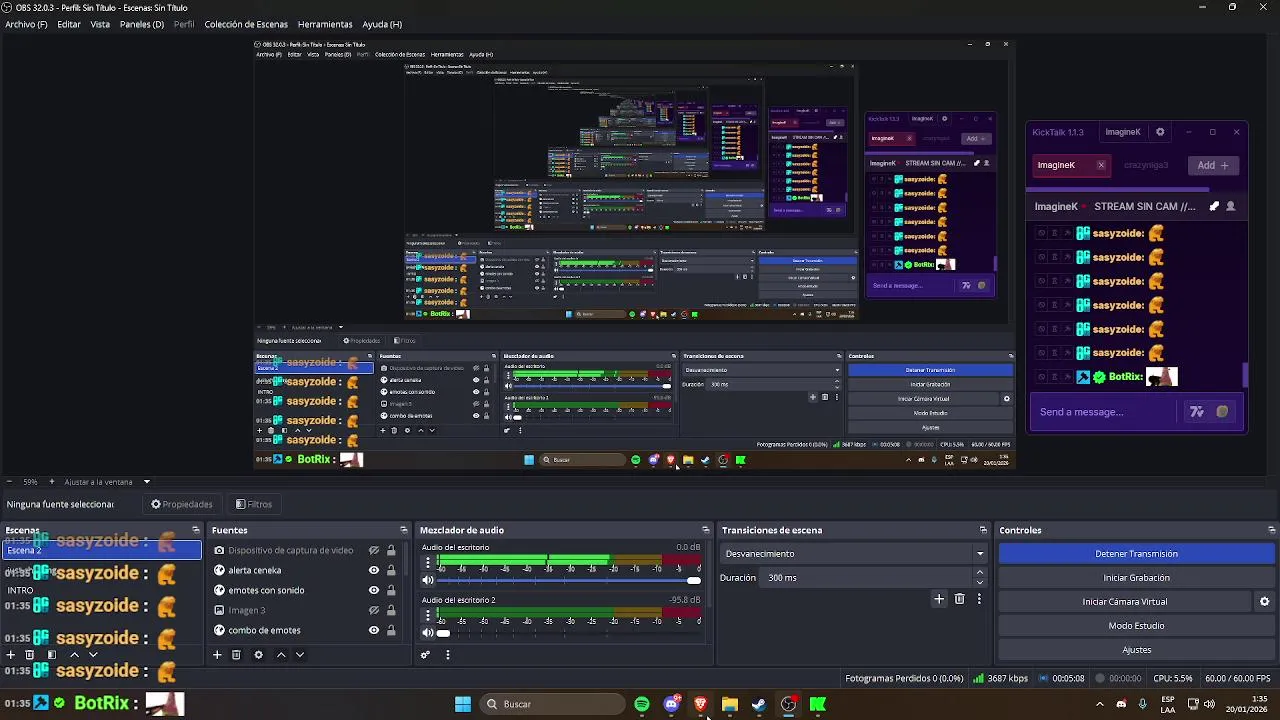Viewport: 1280px width, 720px height.
Task: Toggle lock on Imagen 3 source
Action: (391, 610)
